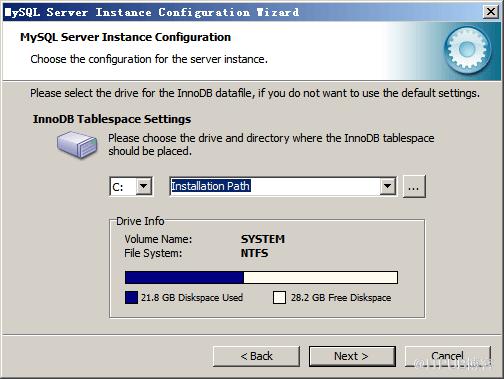Click the MySQL Server Instance Configuration header text
Screen dimensions: 504x379
coord(125,37)
